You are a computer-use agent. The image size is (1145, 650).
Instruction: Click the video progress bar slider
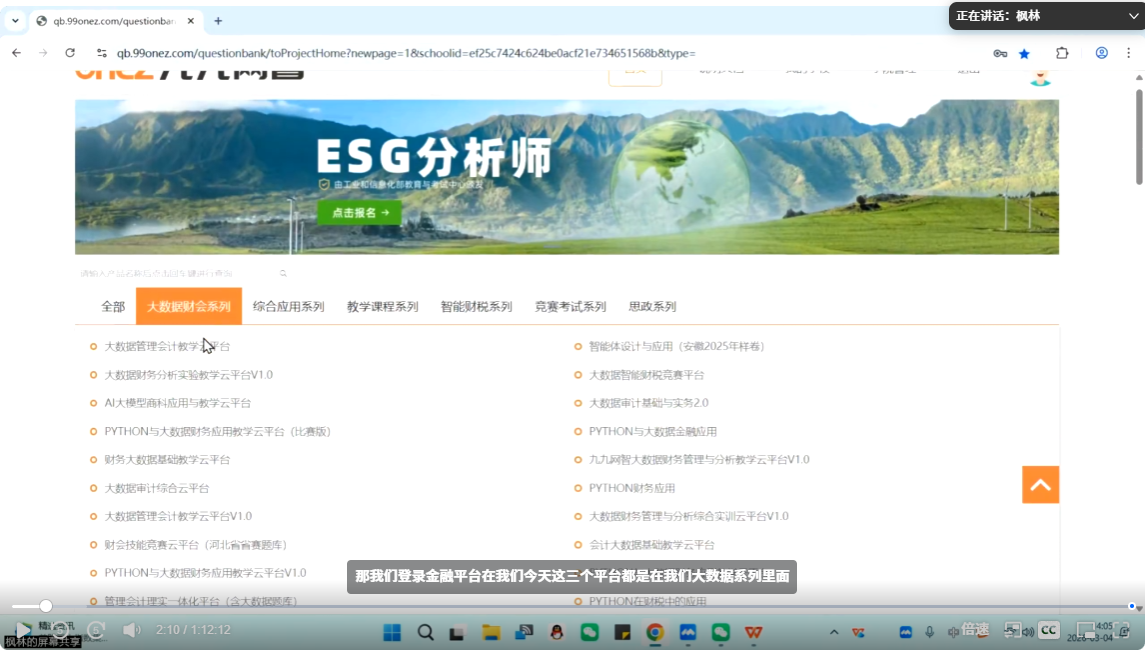[46, 606]
